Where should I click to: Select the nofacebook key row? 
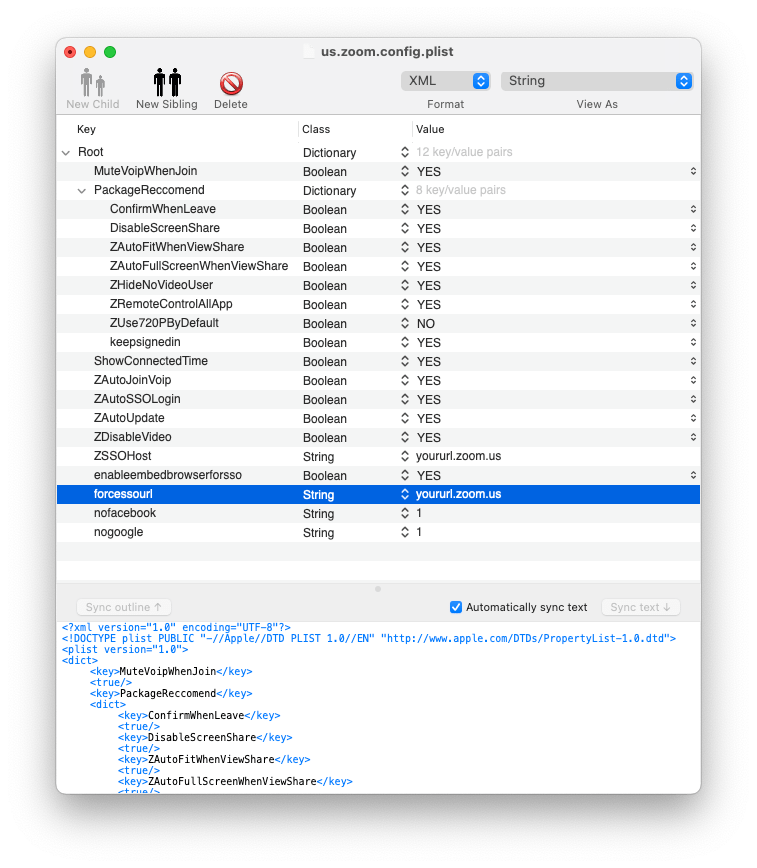coord(125,514)
